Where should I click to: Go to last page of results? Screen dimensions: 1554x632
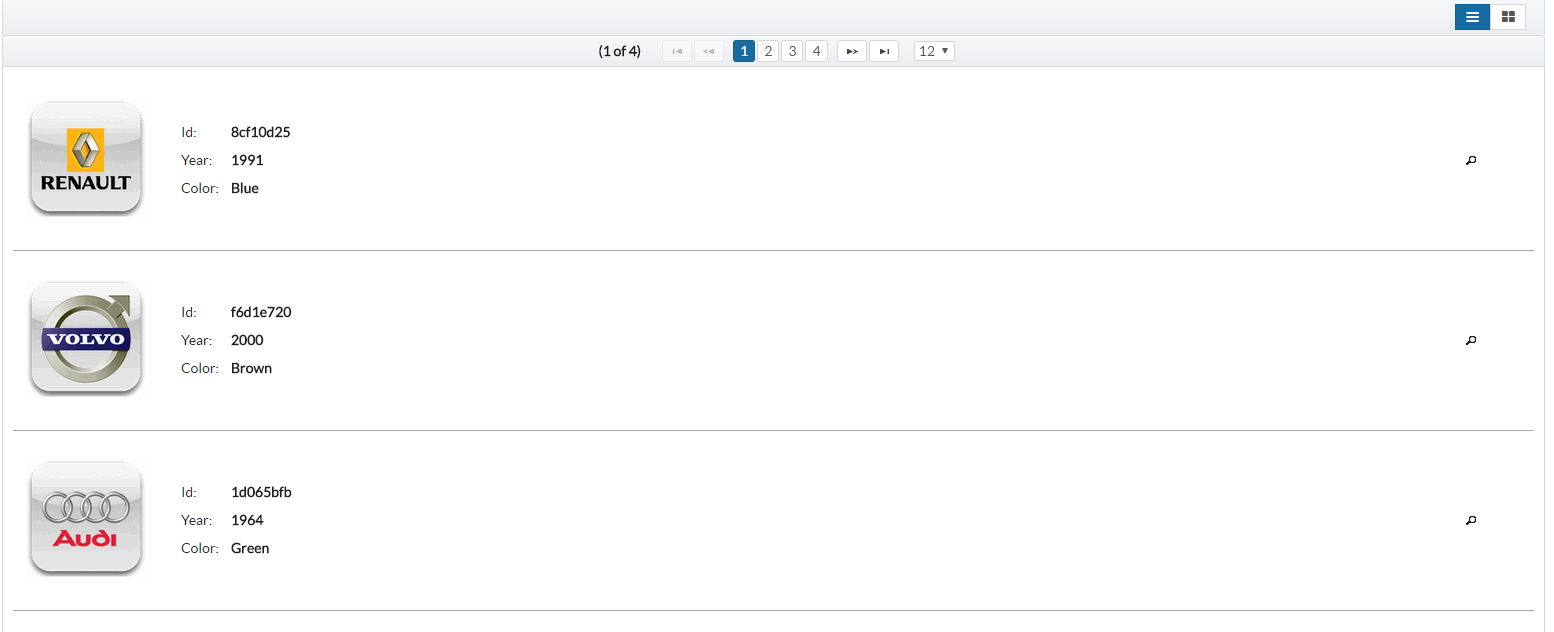pos(884,51)
